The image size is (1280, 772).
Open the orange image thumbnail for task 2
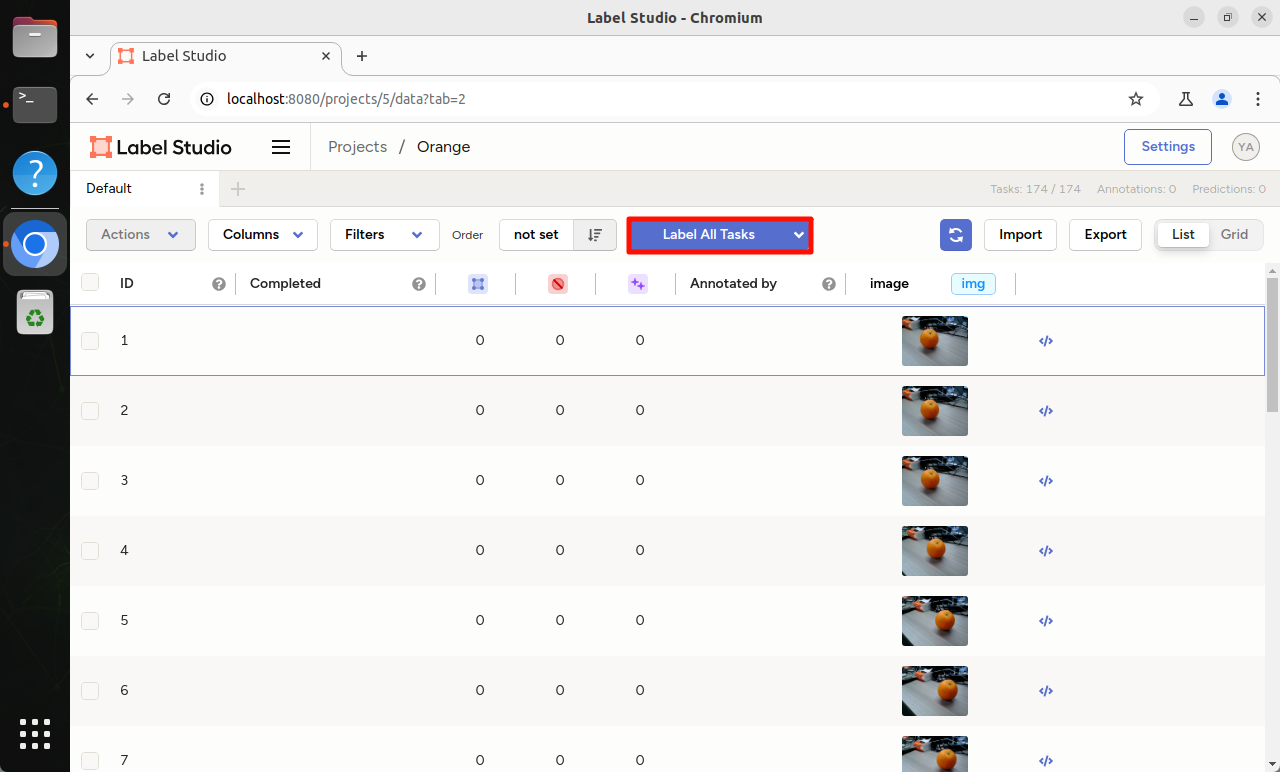pyautogui.click(x=935, y=411)
